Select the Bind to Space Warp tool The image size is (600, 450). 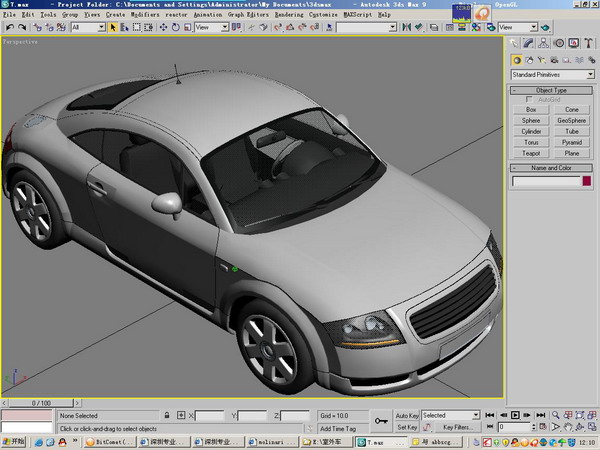[x=61, y=27]
